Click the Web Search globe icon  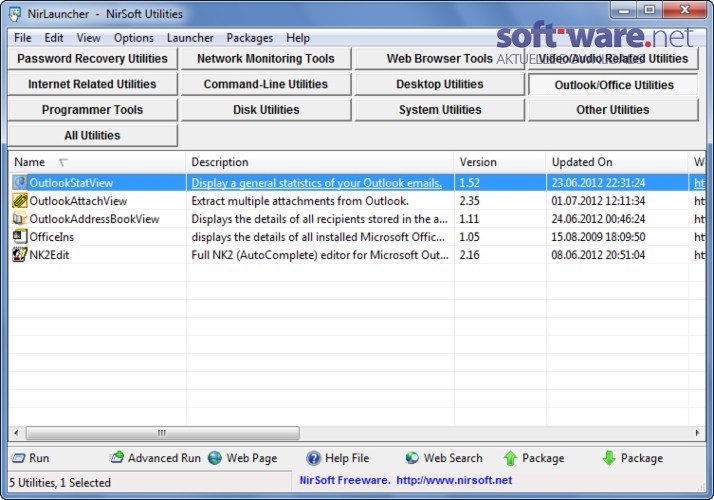click(x=412, y=458)
